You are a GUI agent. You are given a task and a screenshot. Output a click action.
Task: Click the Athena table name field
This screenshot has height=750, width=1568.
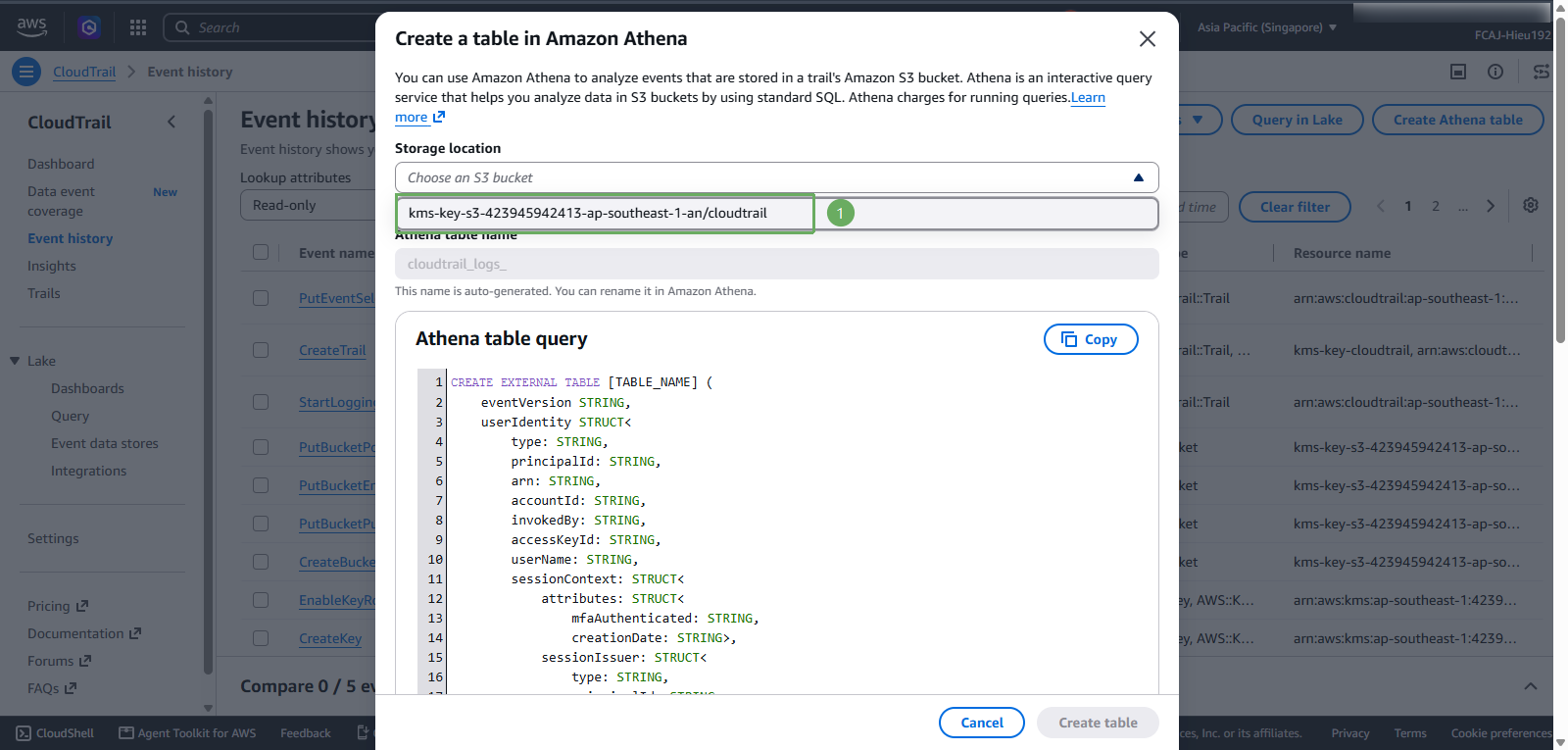coord(776,264)
